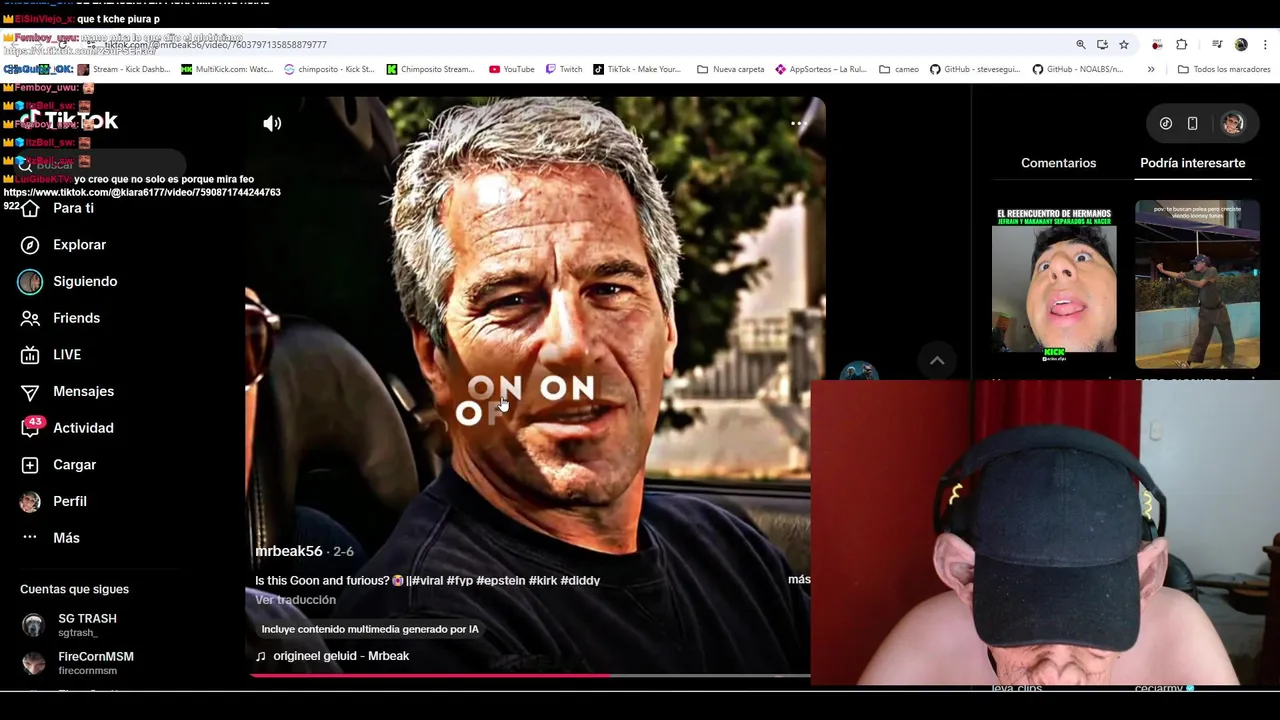Seek on the red video progress bar

528,676
